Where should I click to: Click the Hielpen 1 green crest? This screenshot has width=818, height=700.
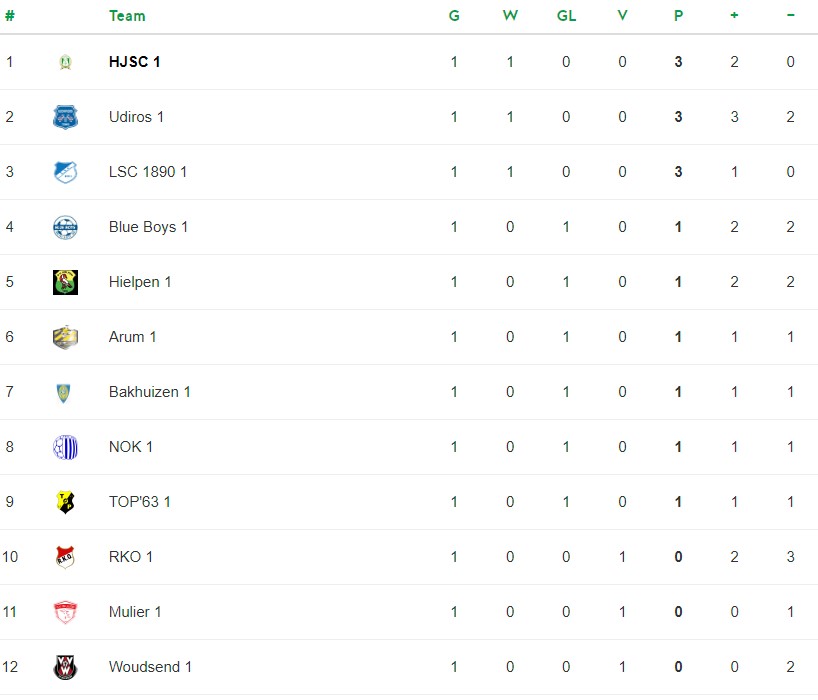click(65, 282)
